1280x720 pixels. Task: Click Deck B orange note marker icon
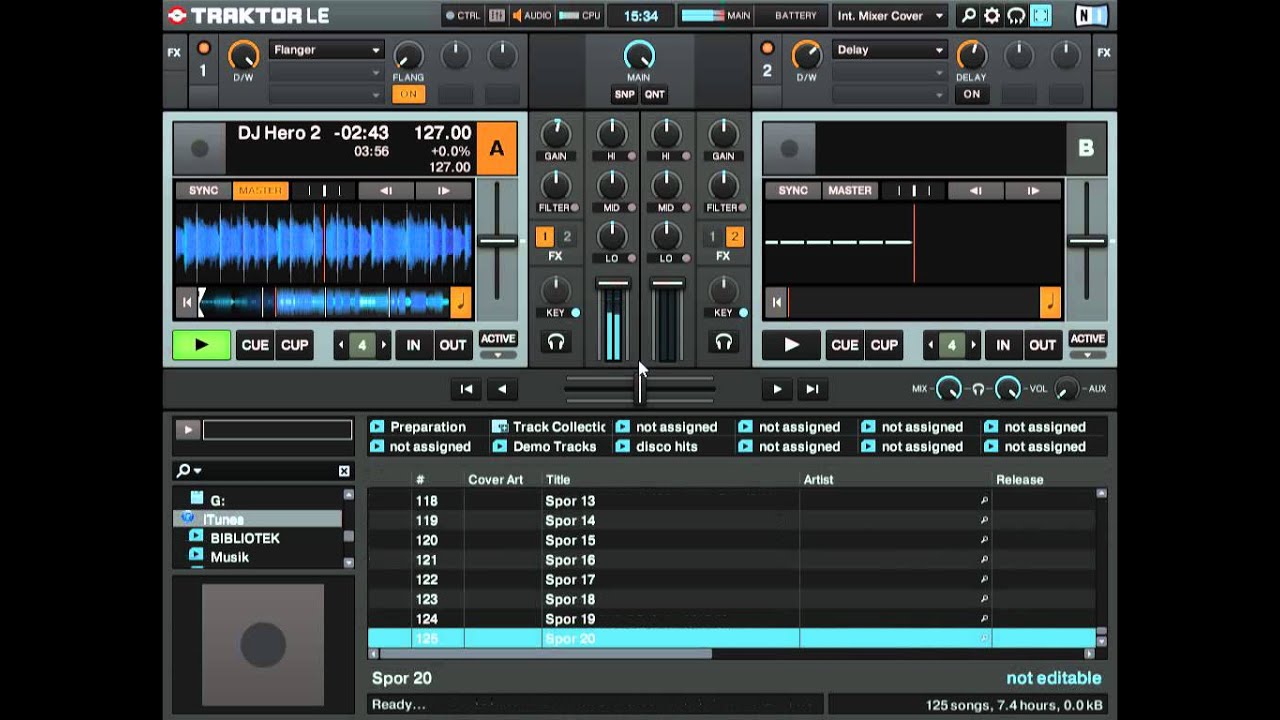tap(1051, 301)
